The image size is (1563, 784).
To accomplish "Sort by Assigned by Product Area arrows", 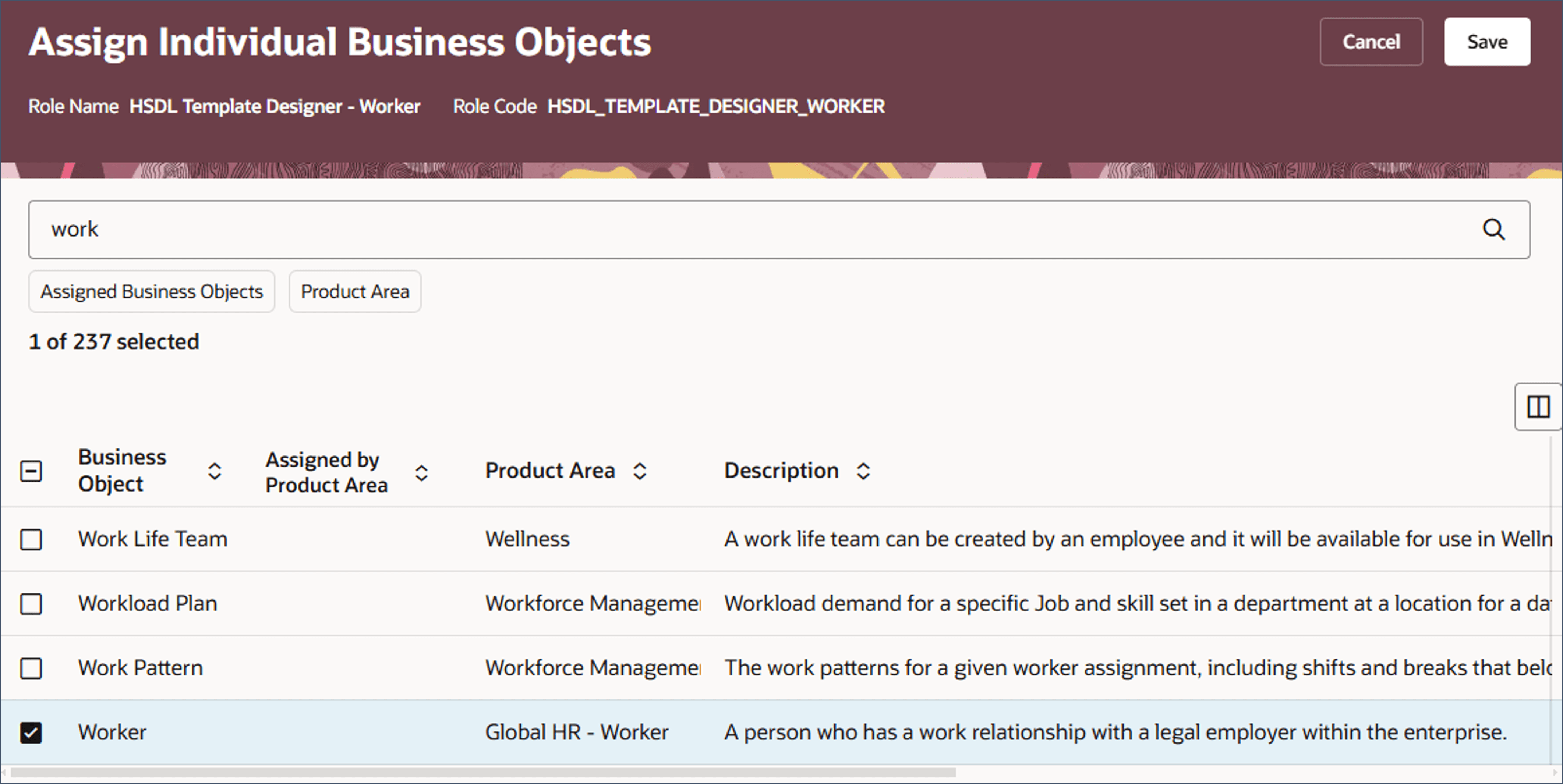I will point(422,473).
